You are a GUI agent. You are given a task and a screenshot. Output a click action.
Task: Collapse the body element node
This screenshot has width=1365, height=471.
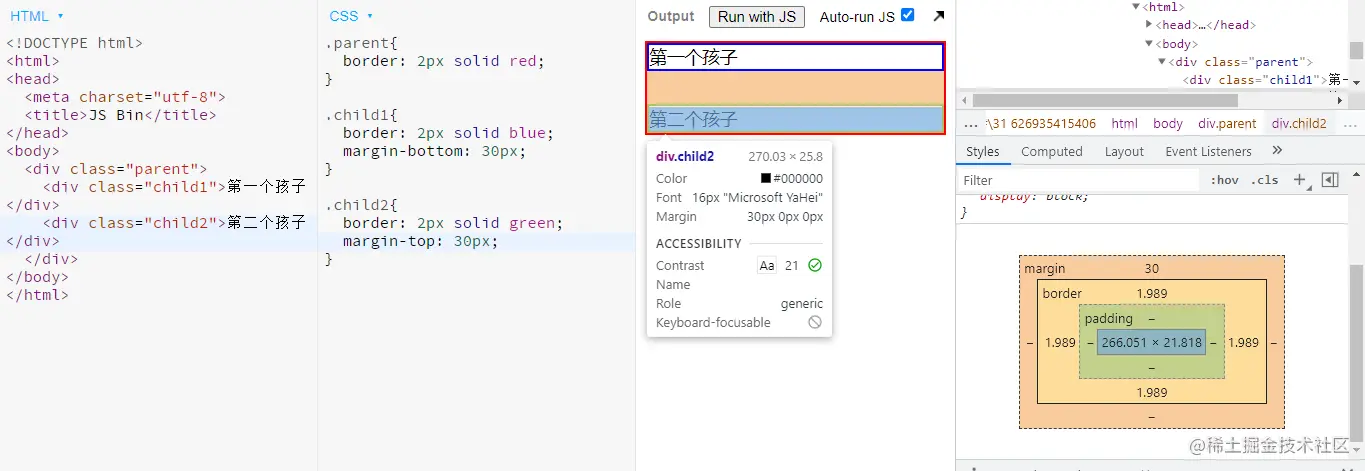pos(1149,44)
